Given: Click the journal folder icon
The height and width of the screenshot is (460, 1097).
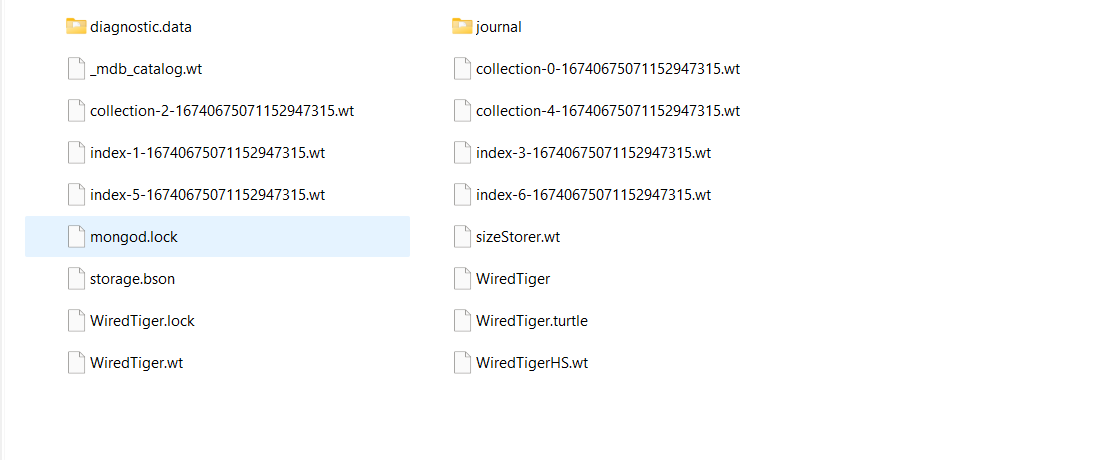Looking at the screenshot, I should pos(462,27).
